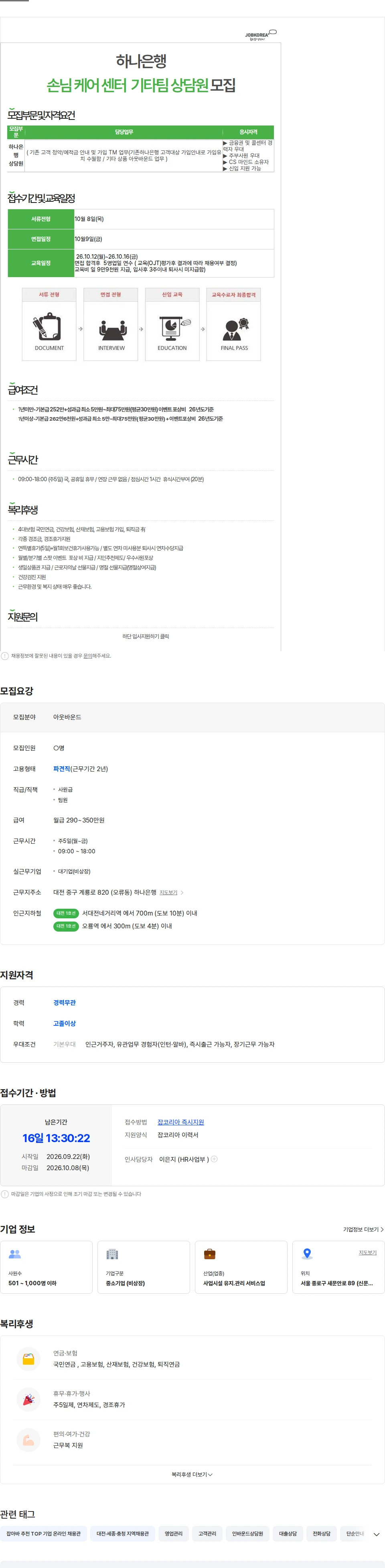The image size is (385, 1568).
Task: Click 501 ~ 1,000명 이하 text
Action: 32,1283
